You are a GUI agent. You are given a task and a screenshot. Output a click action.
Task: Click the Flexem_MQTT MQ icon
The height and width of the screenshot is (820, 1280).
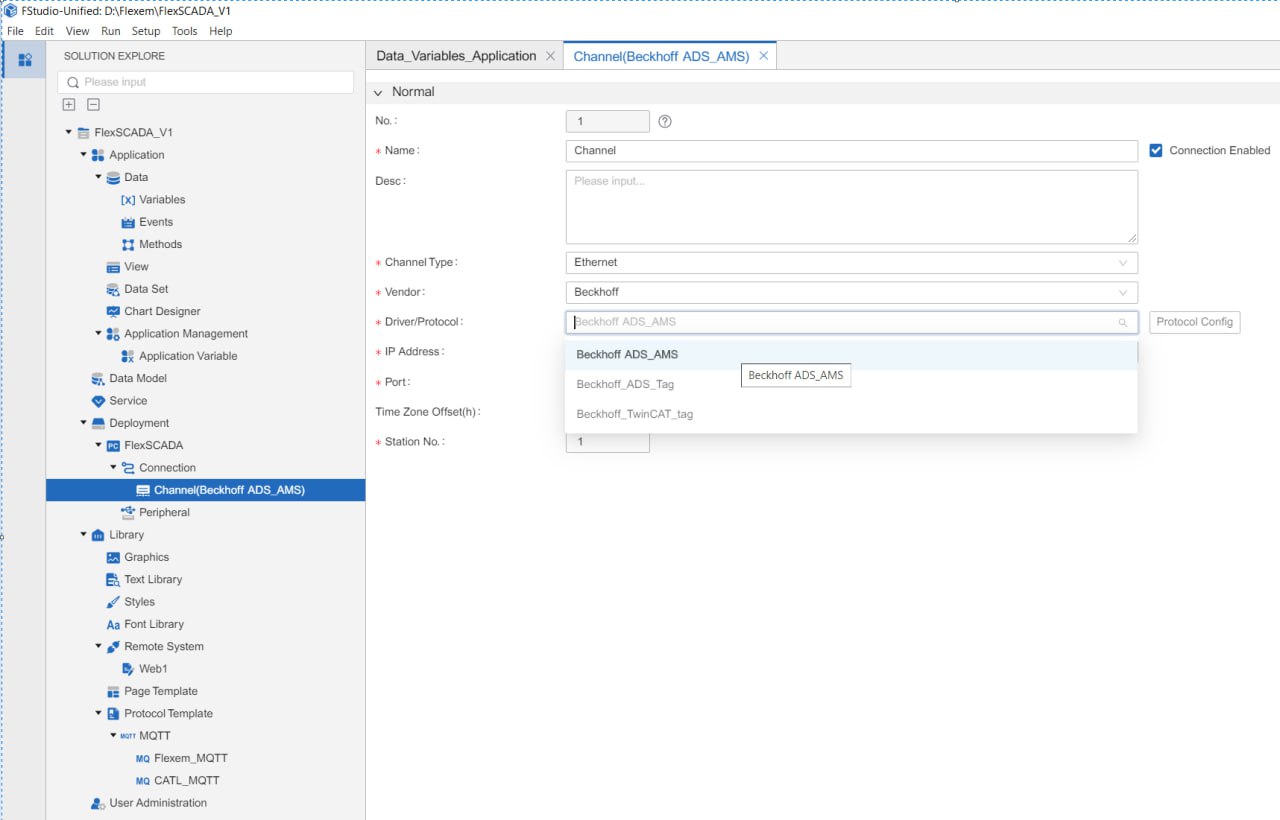pyautogui.click(x=143, y=758)
